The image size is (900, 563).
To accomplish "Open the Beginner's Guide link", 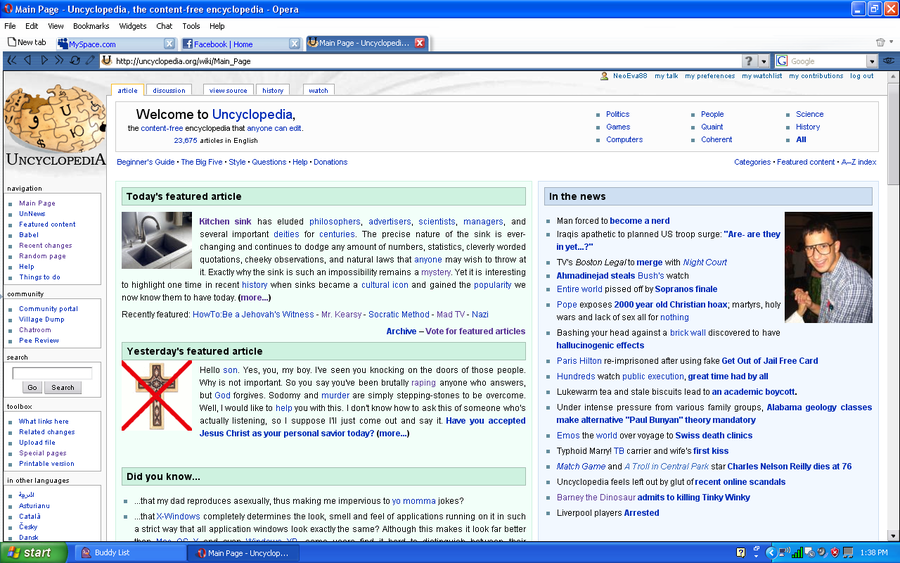I will pos(145,162).
